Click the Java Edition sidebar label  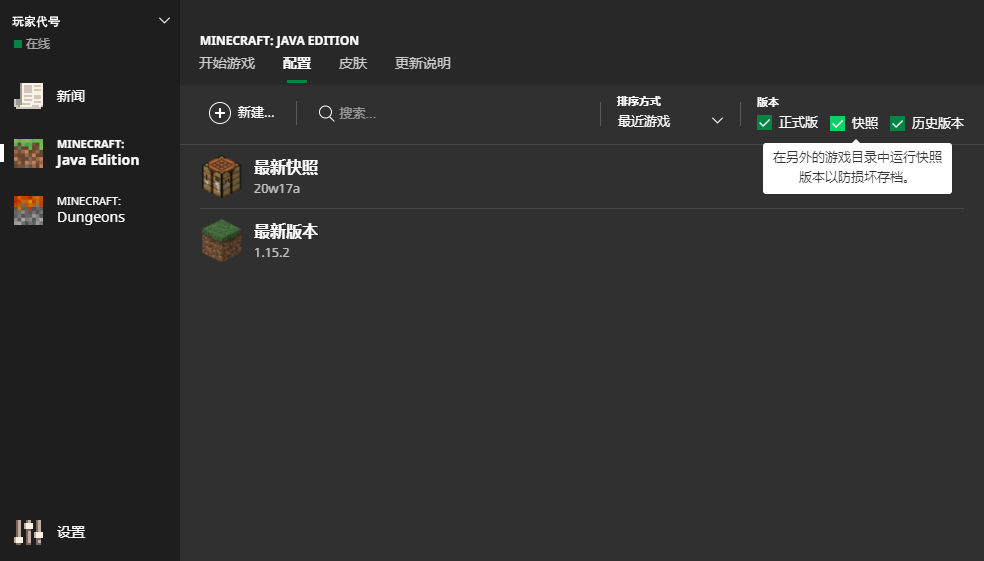[x=98, y=160]
